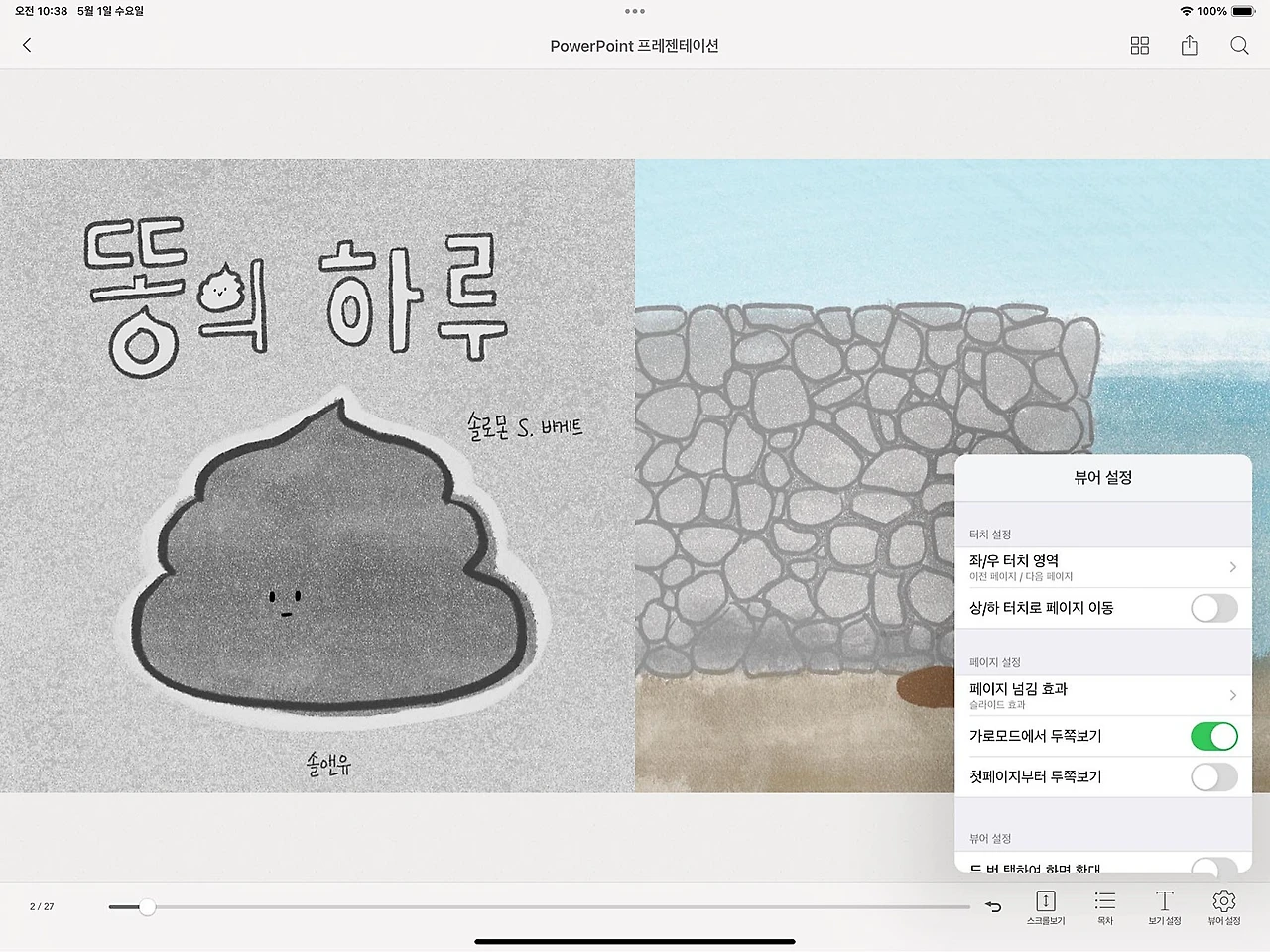Tap the 2 / 27 page indicator

(42, 906)
